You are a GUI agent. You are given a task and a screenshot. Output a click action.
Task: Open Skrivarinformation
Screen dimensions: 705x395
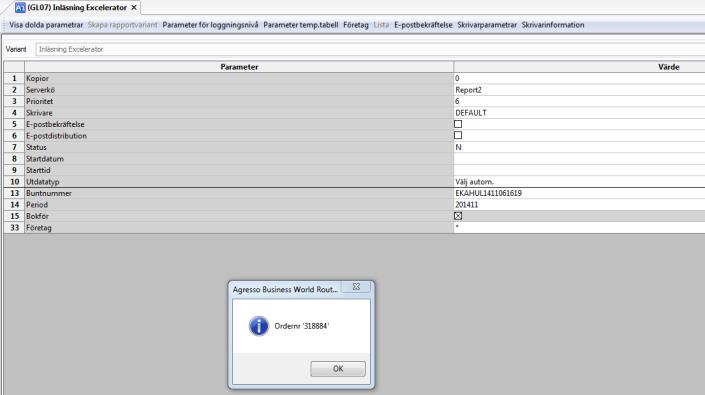coord(553,25)
